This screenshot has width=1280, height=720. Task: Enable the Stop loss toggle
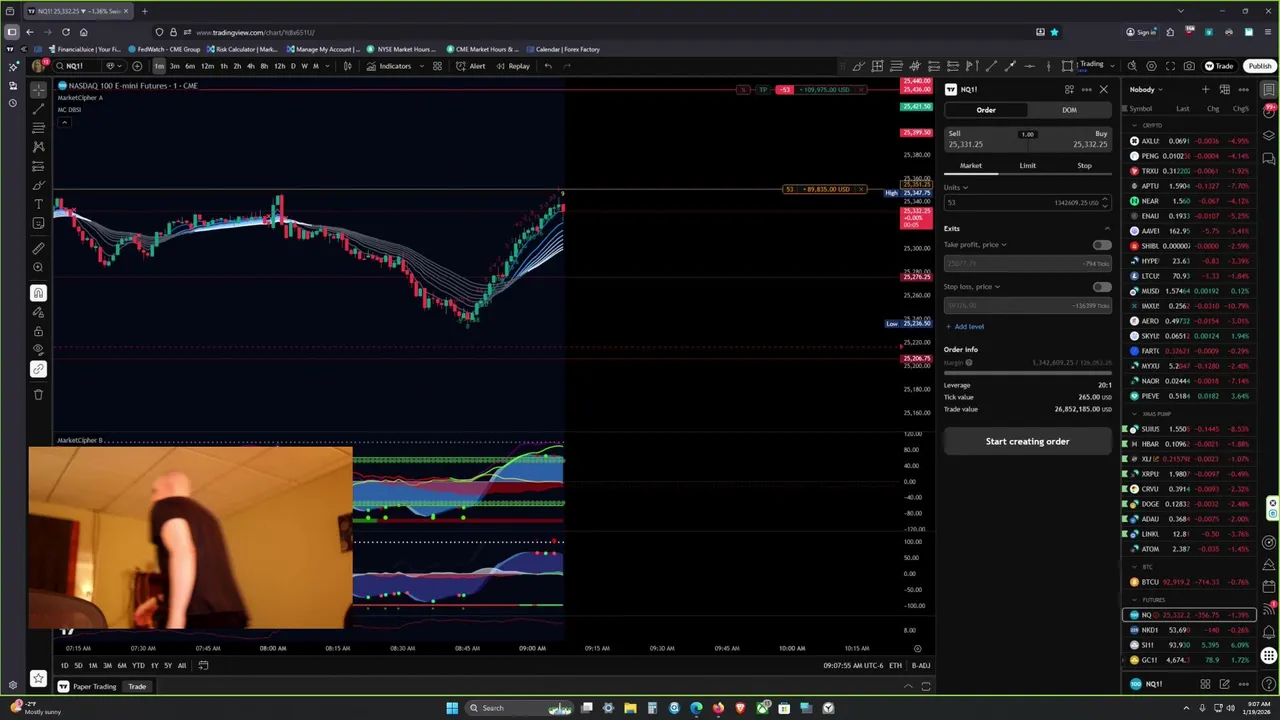click(1101, 287)
